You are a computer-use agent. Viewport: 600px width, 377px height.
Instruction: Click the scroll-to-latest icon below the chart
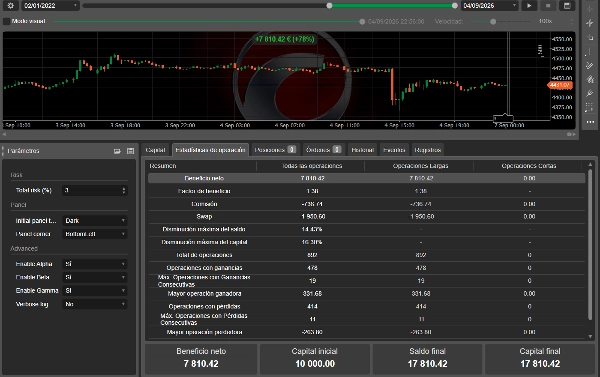pyautogui.click(x=572, y=134)
